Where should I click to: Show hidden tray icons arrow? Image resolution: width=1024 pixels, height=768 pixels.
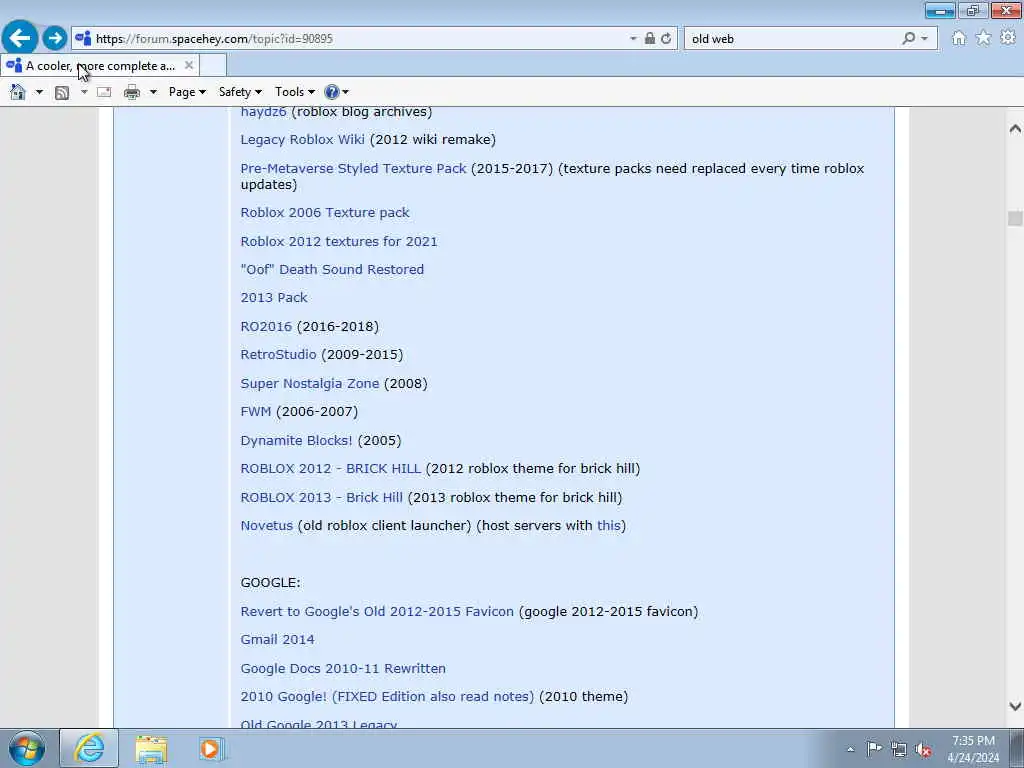pos(850,749)
